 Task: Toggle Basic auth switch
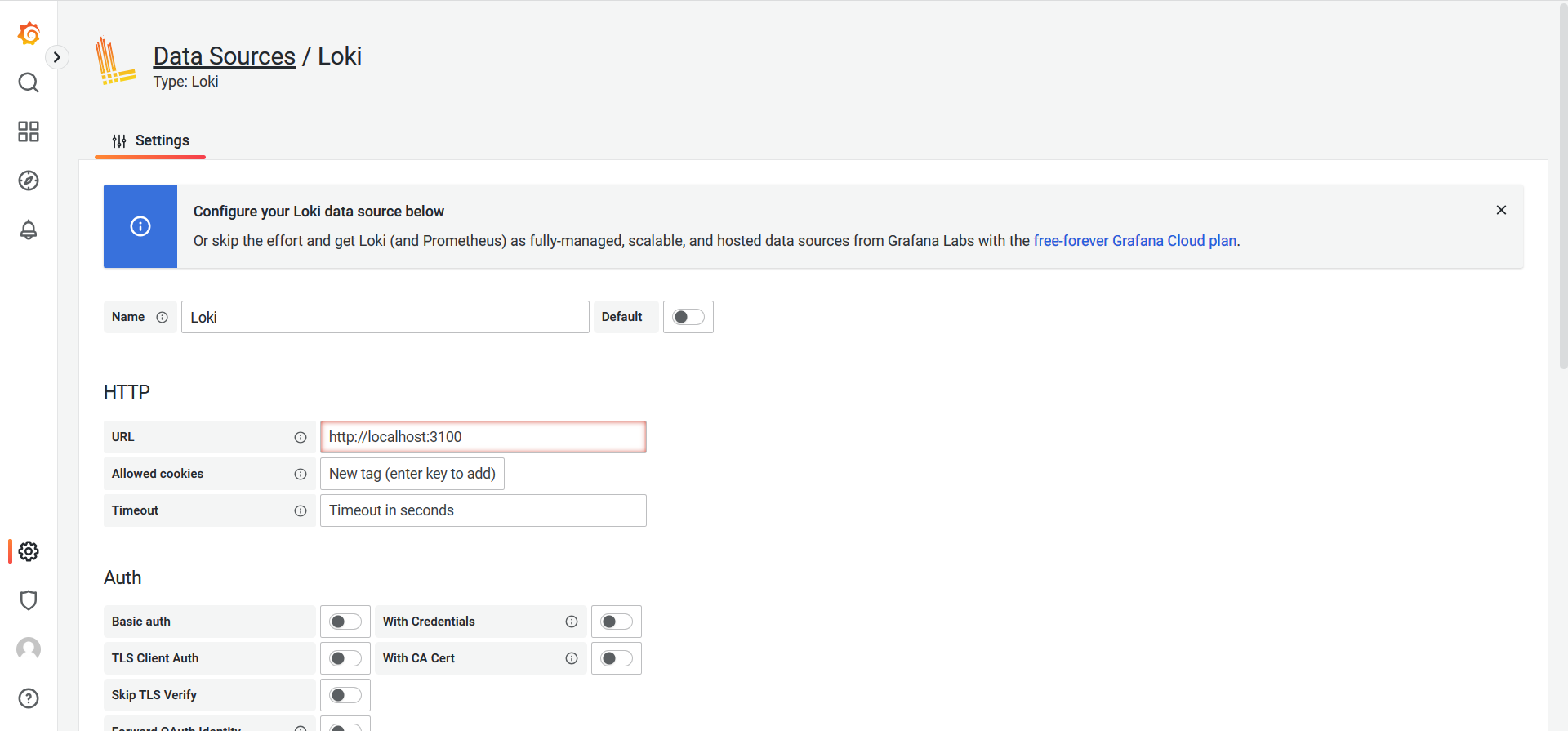[345, 622]
